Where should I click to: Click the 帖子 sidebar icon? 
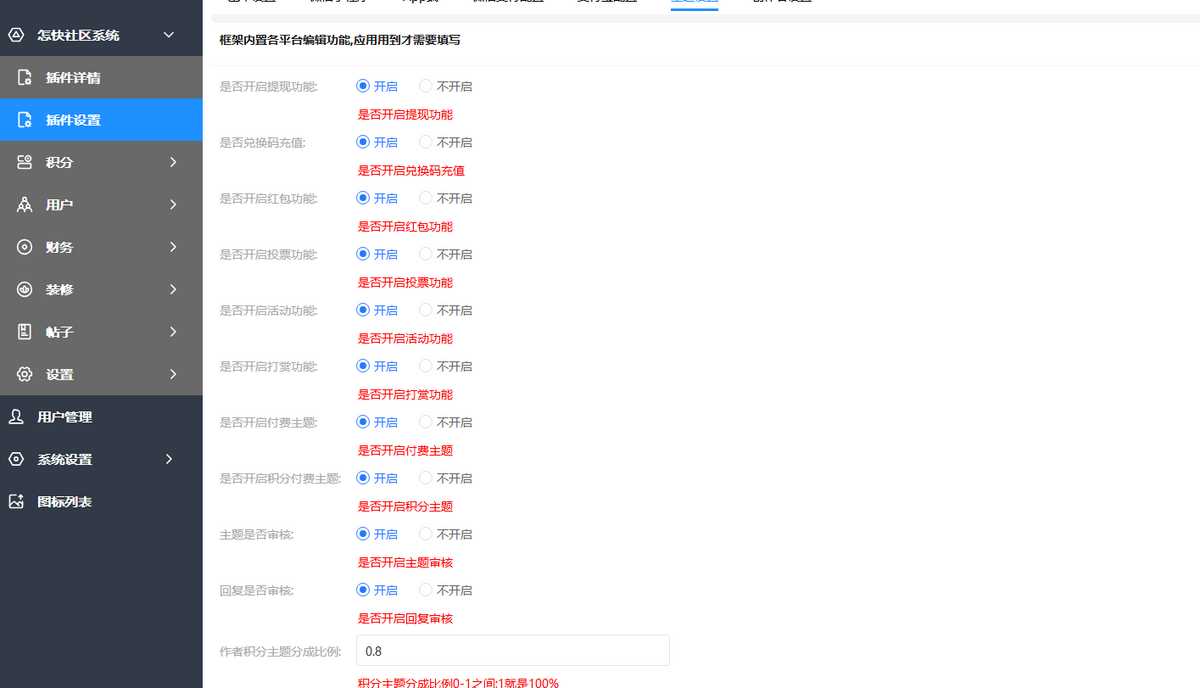[25, 332]
